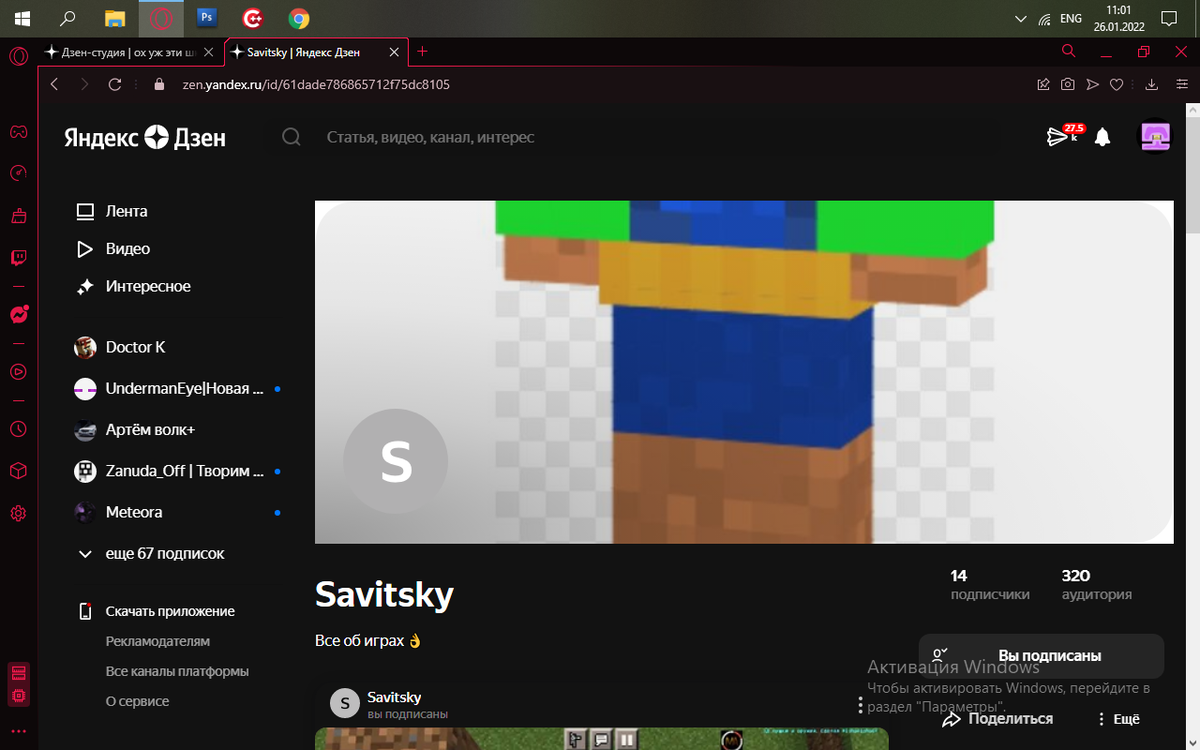Image resolution: width=1200 pixels, height=750 pixels.
Task: Open a new browser tab
Action: click(x=422, y=51)
